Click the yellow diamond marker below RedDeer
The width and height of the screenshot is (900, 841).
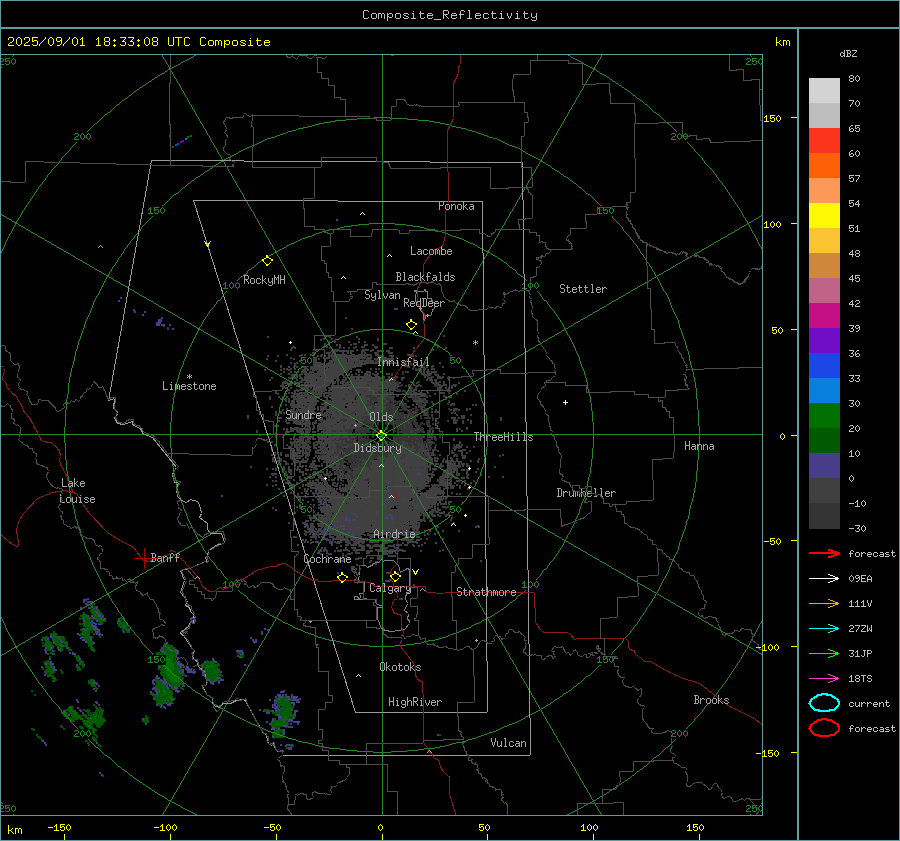point(412,325)
